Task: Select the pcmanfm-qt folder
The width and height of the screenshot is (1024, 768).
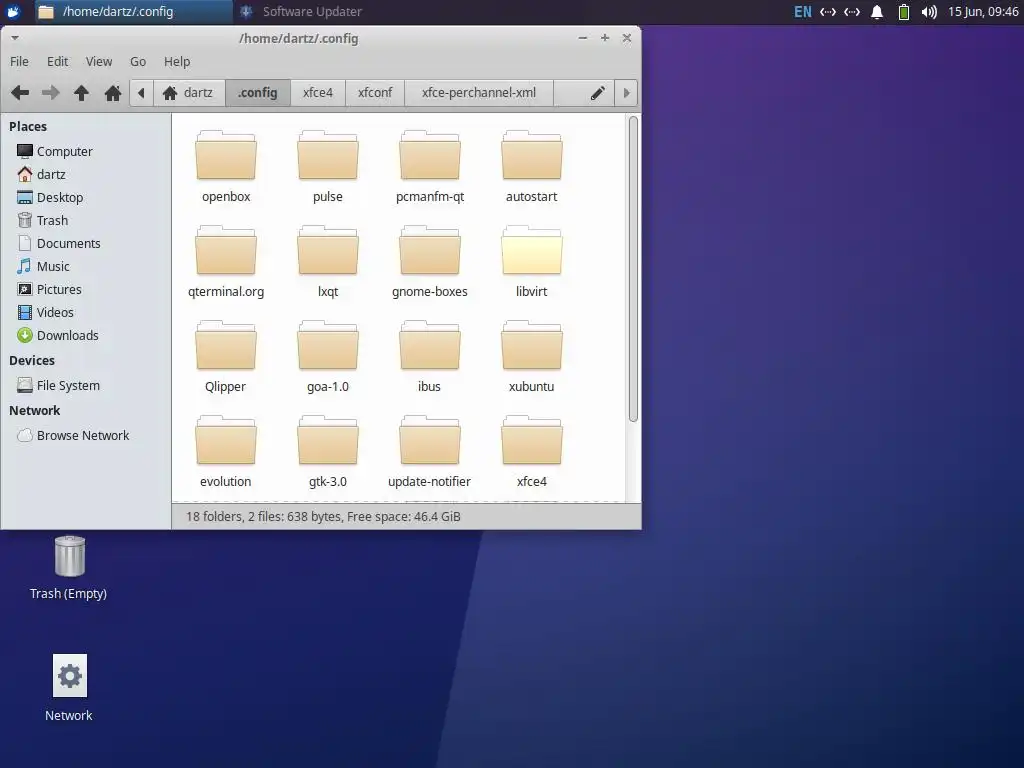Action: click(430, 167)
